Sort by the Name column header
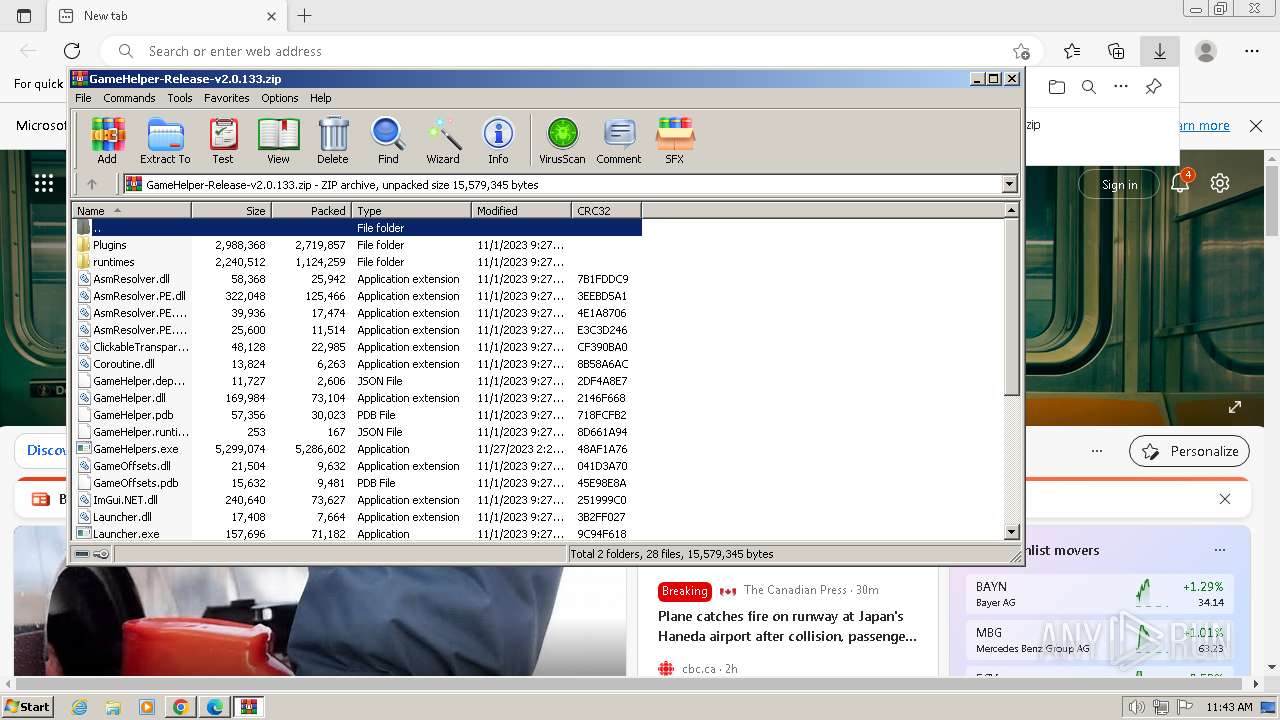 pos(131,210)
